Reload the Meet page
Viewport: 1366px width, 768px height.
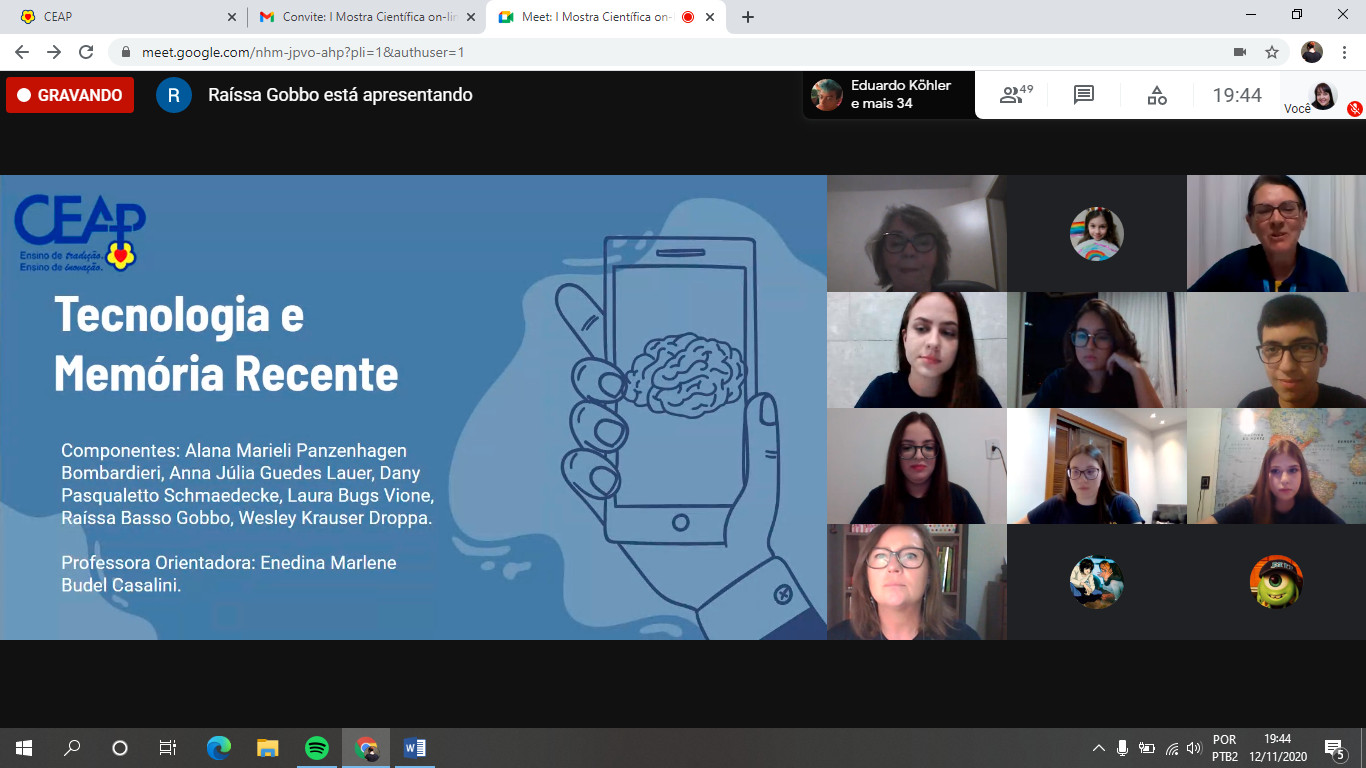point(86,52)
